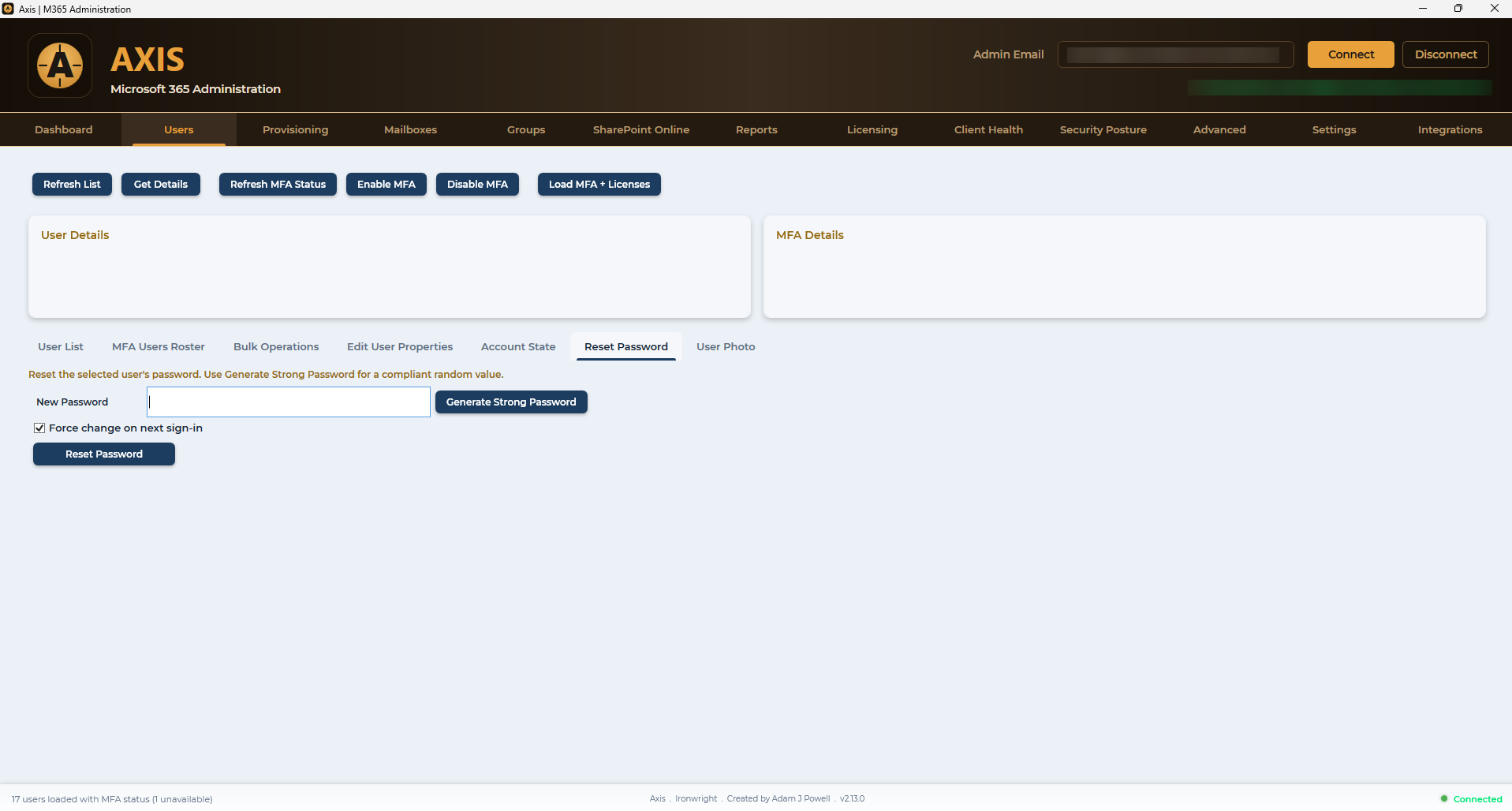The height and width of the screenshot is (811, 1512).
Task: Open the MFA Users Roster sub-tab
Action: (x=159, y=346)
